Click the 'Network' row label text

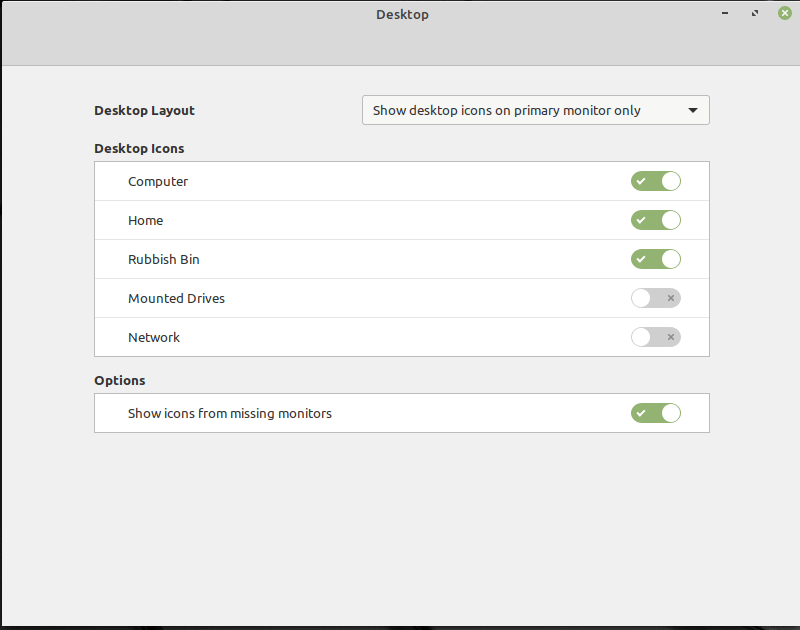click(x=154, y=337)
